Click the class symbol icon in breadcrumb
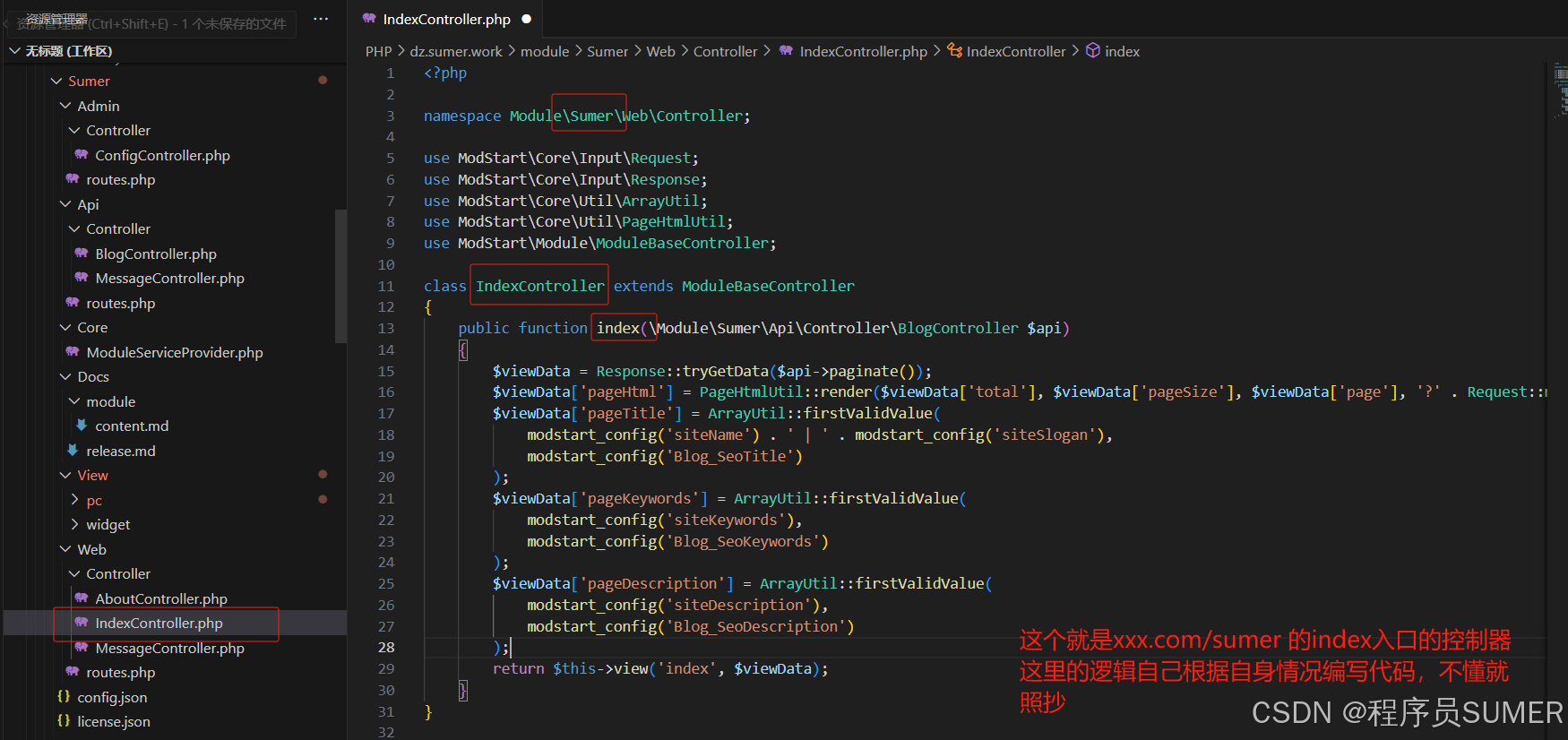Image resolution: width=1568 pixels, height=740 pixels. coord(955,51)
